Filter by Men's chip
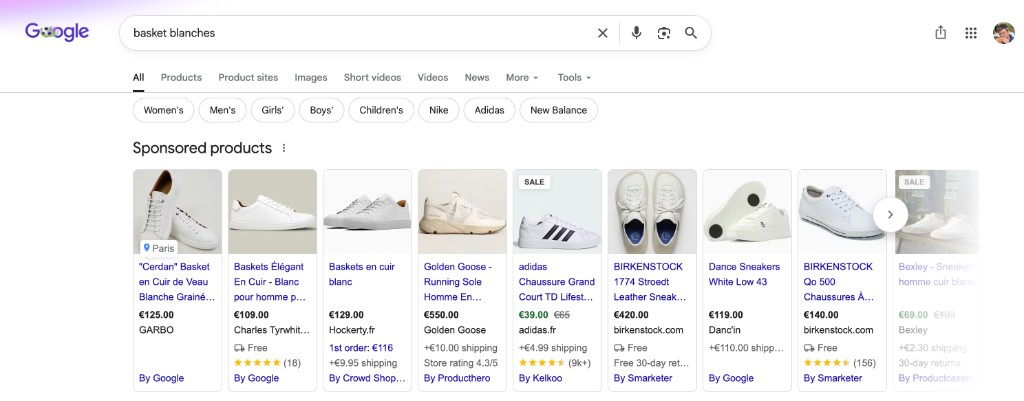Screen dimensions: 1024x401 click(x=222, y=110)
